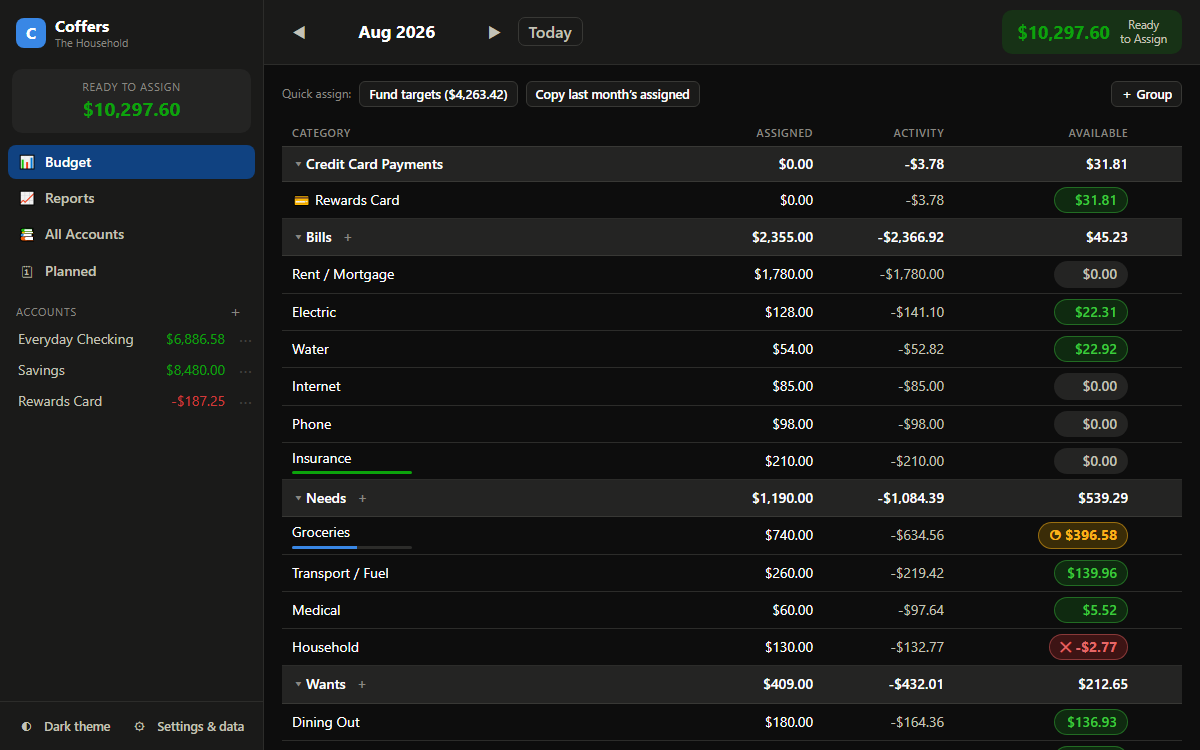1200x750 pixels.
Task: Click the Groceries $396.58 available pill
Action: point(1083,535)
